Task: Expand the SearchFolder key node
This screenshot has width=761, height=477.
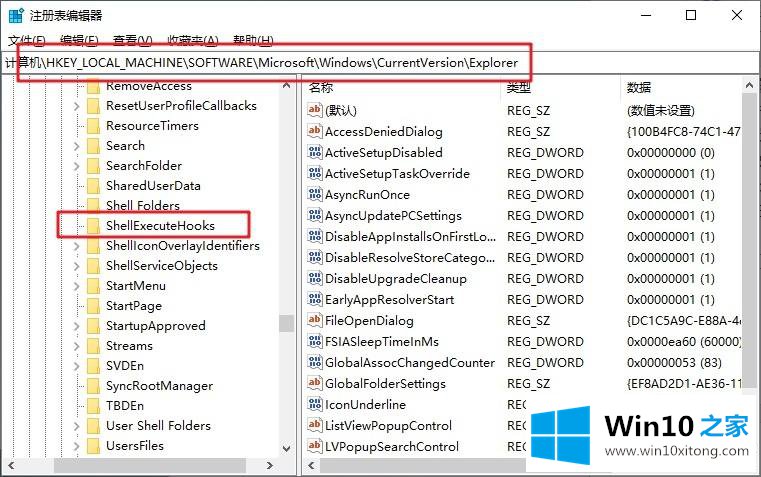Action: click(x=77, y=166)
